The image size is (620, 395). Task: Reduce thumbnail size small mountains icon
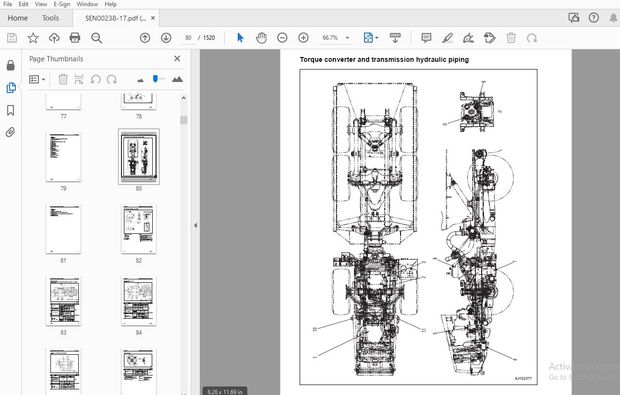click(x=140, y=80)
